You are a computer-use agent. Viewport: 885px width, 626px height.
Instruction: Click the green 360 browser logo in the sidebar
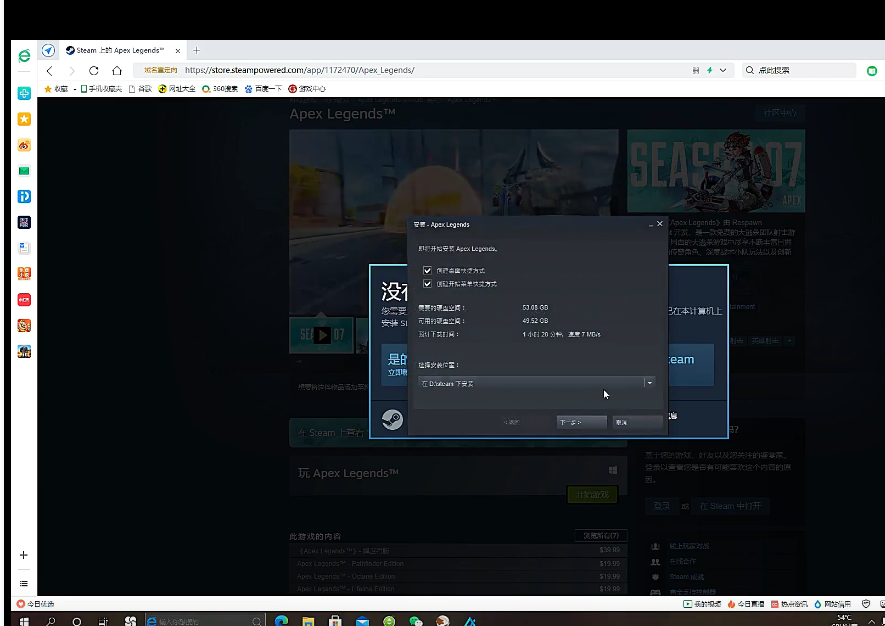[x=24, y=56]
